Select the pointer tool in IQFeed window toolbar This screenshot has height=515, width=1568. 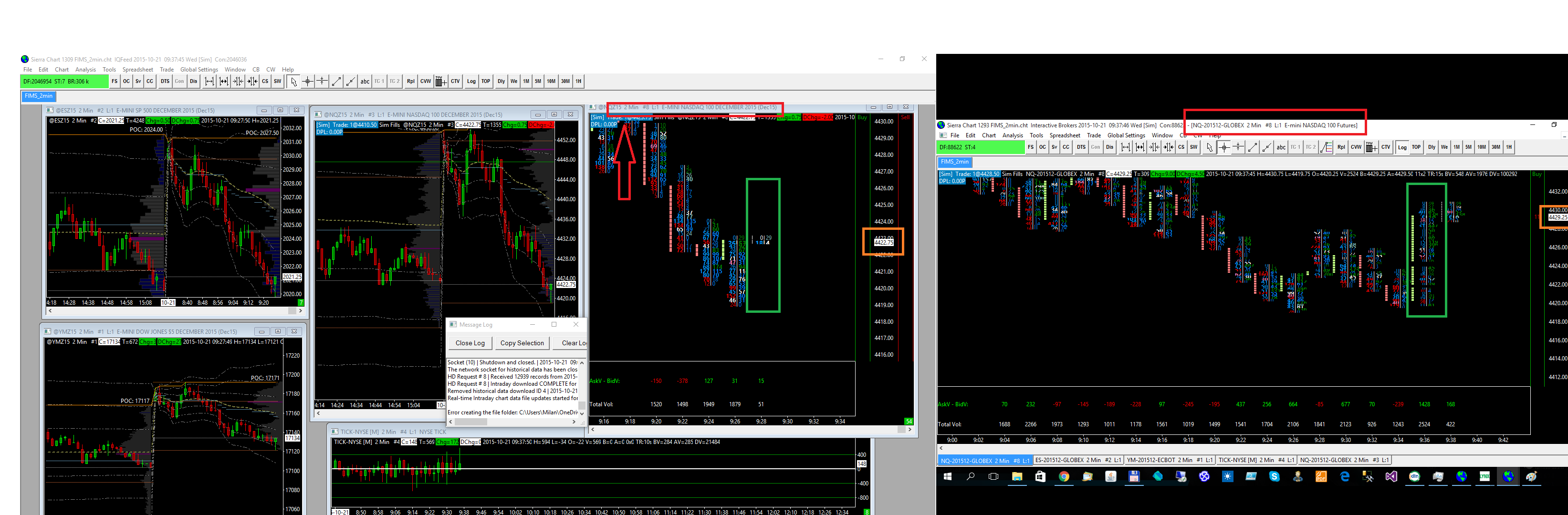[293, 82]
